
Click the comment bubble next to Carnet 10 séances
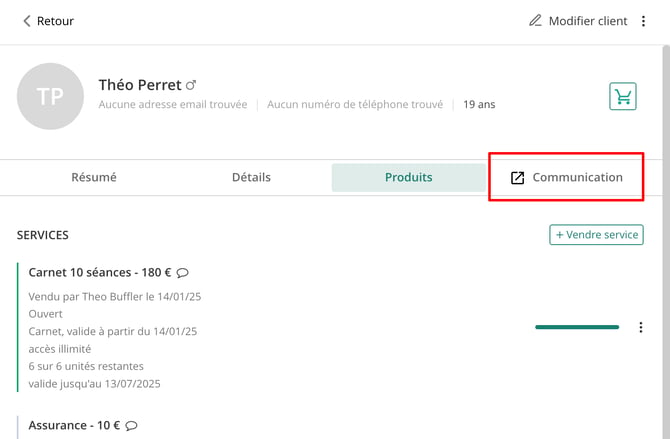[182, 273]
